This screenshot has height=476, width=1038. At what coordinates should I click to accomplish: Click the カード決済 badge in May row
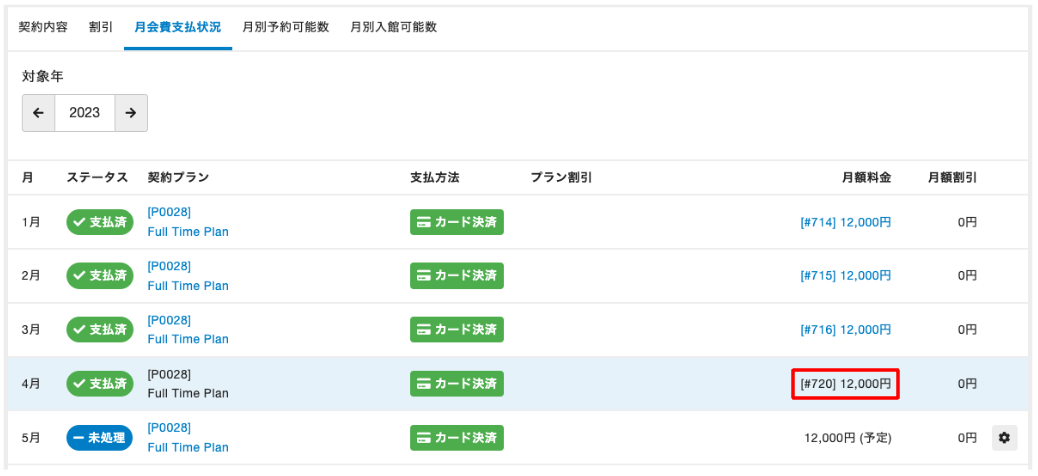tap(457, 438)
